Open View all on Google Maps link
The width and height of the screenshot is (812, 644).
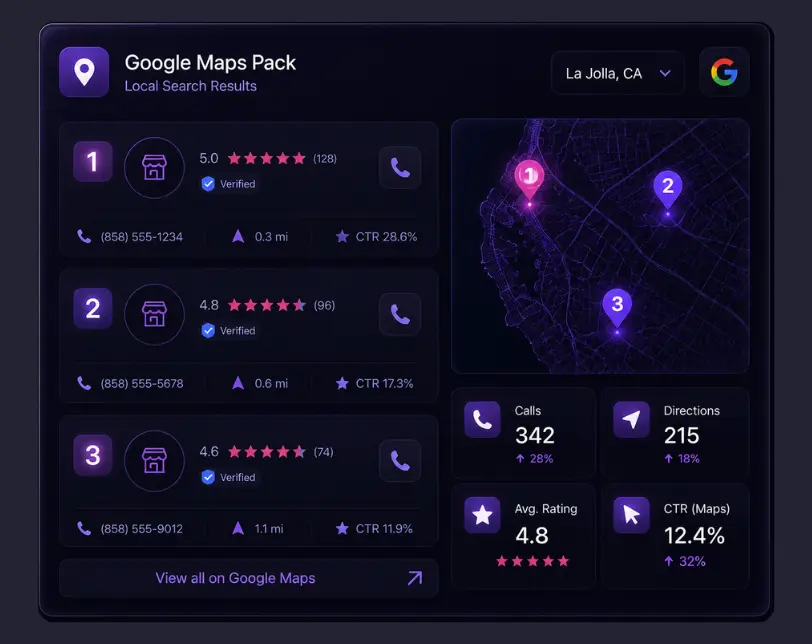[x=249, y=578]
